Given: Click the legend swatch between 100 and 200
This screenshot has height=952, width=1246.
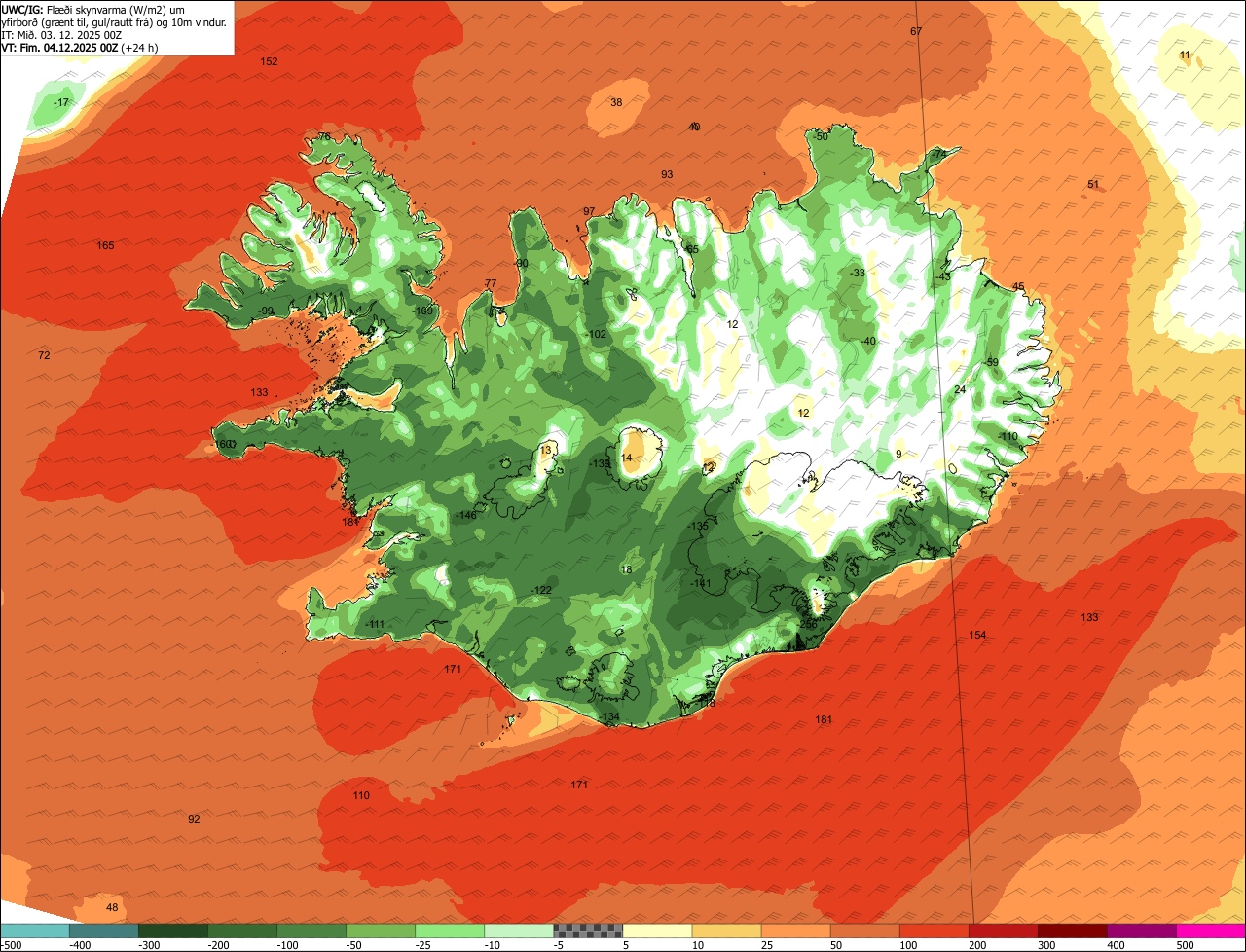Looking at the screenshot, I should coord(934,931).
